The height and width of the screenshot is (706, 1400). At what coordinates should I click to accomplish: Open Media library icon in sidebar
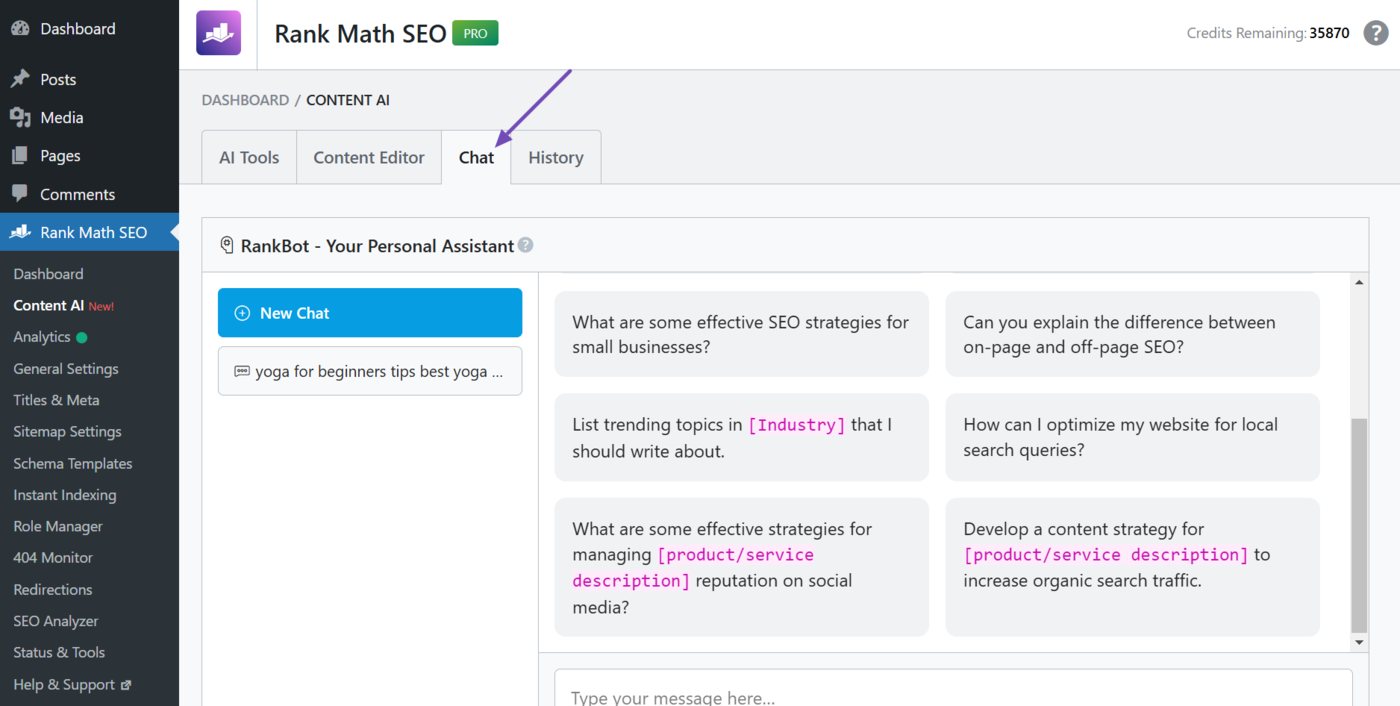tap(20, 118)
